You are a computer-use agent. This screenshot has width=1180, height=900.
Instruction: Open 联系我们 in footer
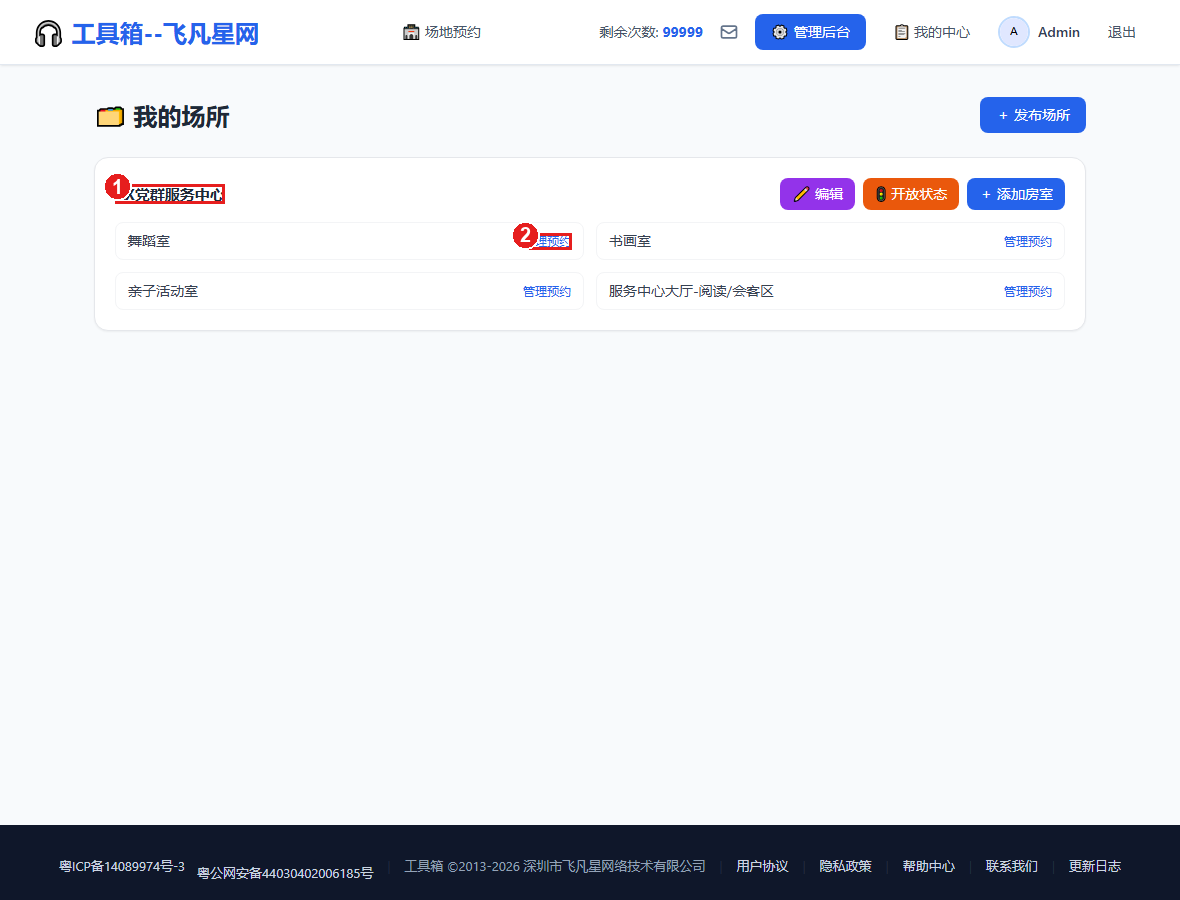(x=1011, y=866)
